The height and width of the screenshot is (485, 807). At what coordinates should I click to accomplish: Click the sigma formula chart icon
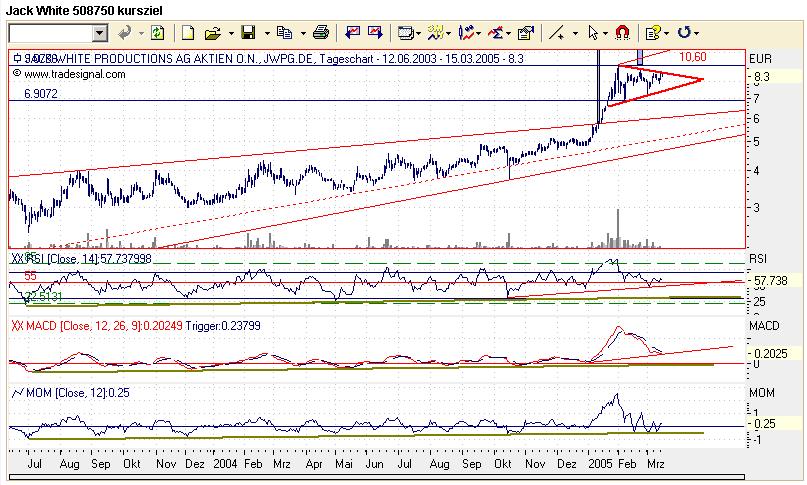(496, 33)
